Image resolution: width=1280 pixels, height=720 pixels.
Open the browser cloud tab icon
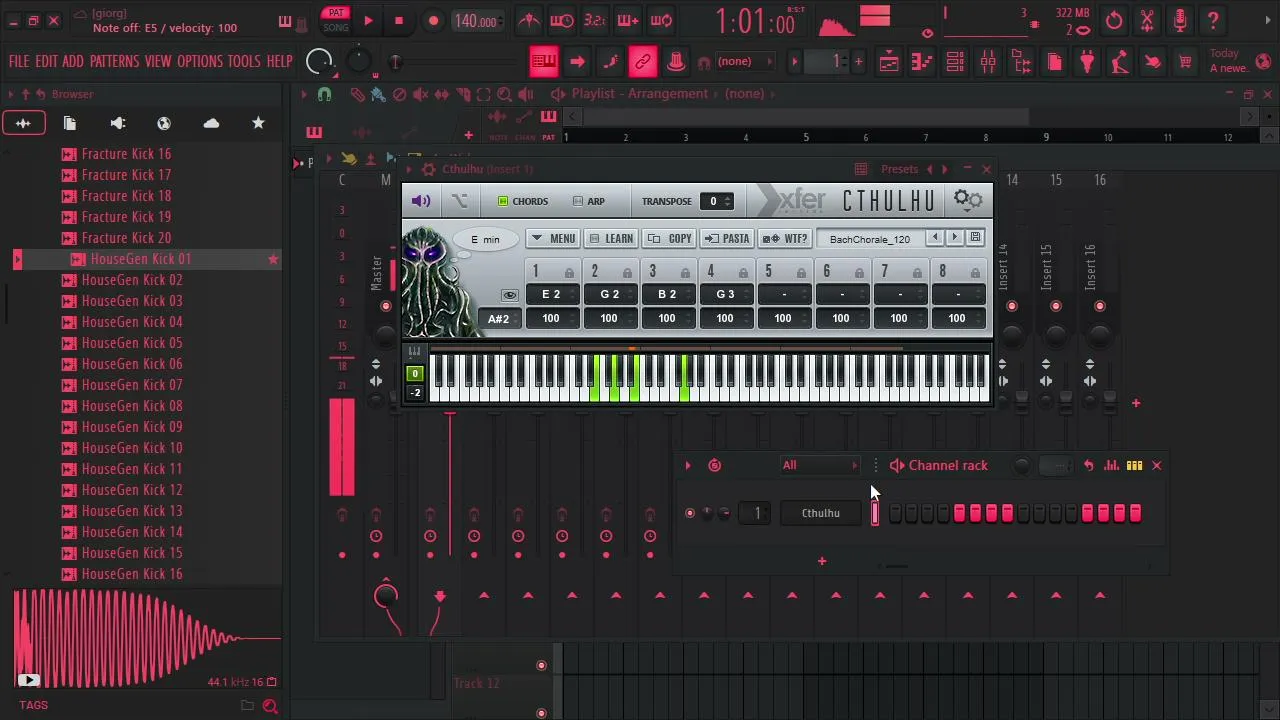pyautogui.click(x=211, y=123)
